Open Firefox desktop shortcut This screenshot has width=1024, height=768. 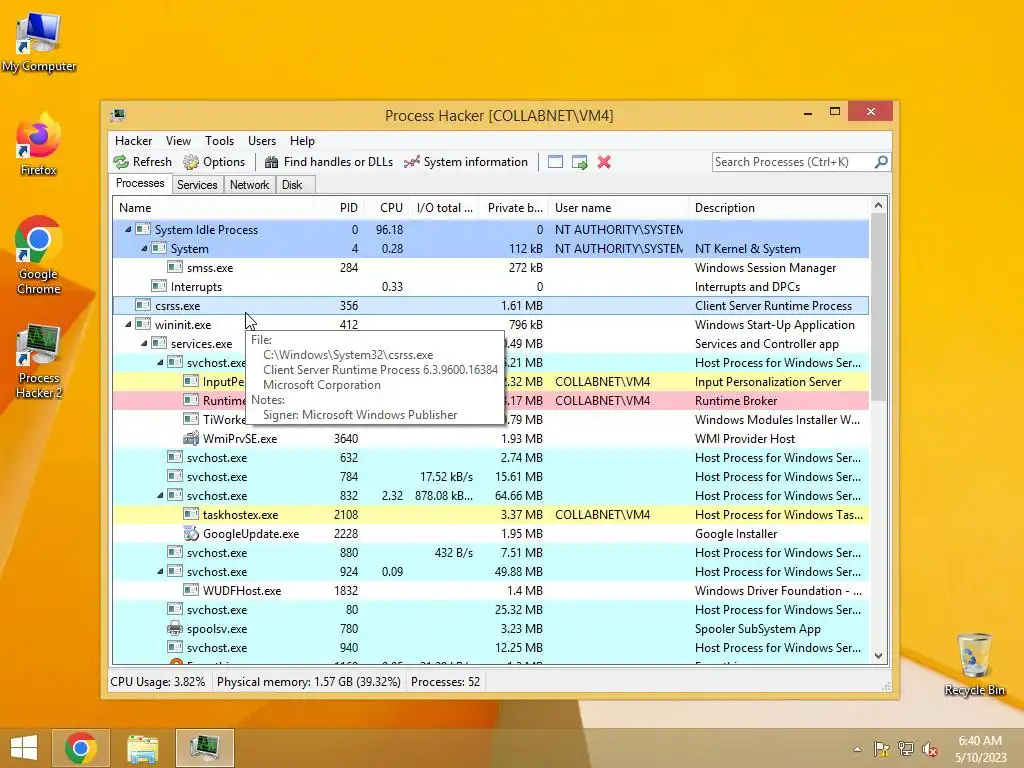[39, 144]
